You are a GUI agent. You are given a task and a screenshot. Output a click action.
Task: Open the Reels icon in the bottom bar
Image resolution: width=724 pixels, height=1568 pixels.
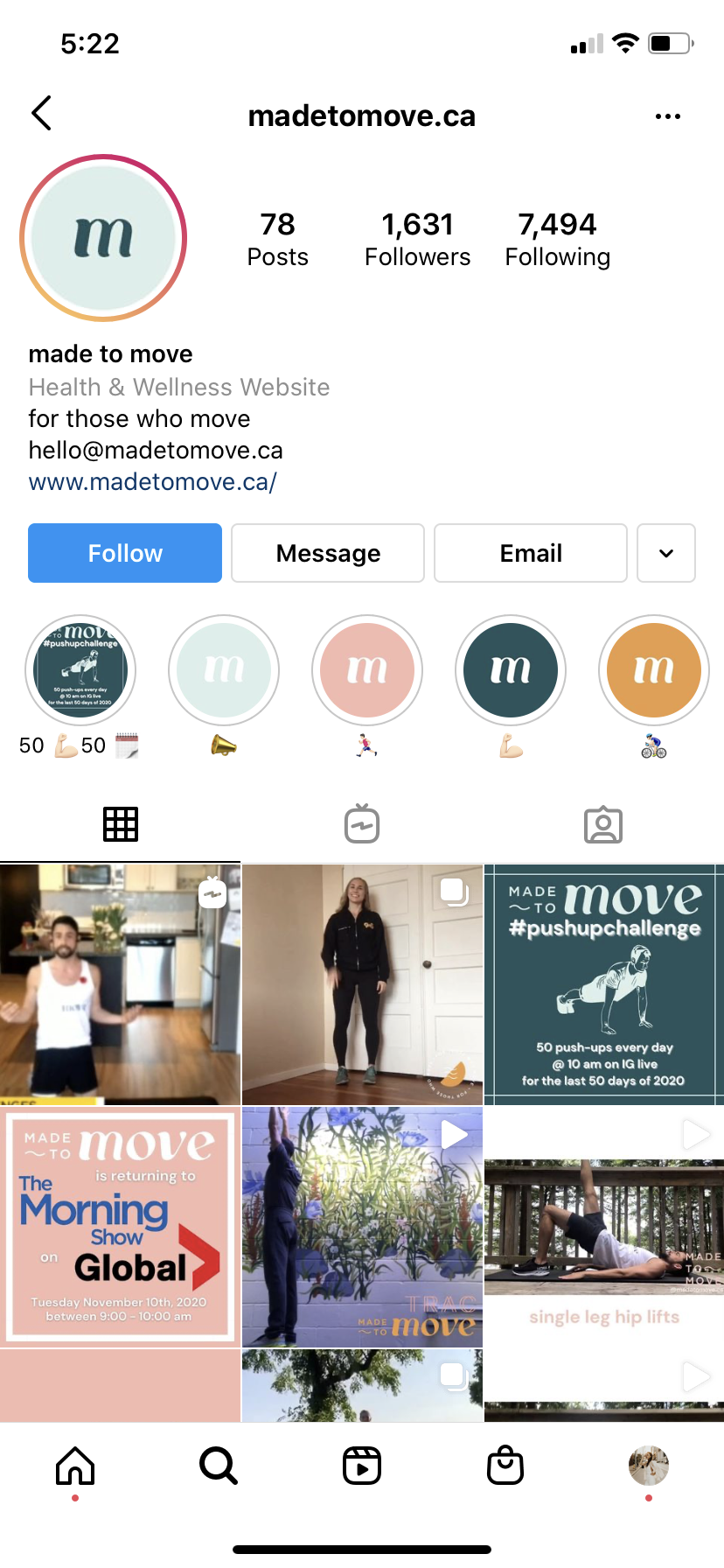(362, 1466)
